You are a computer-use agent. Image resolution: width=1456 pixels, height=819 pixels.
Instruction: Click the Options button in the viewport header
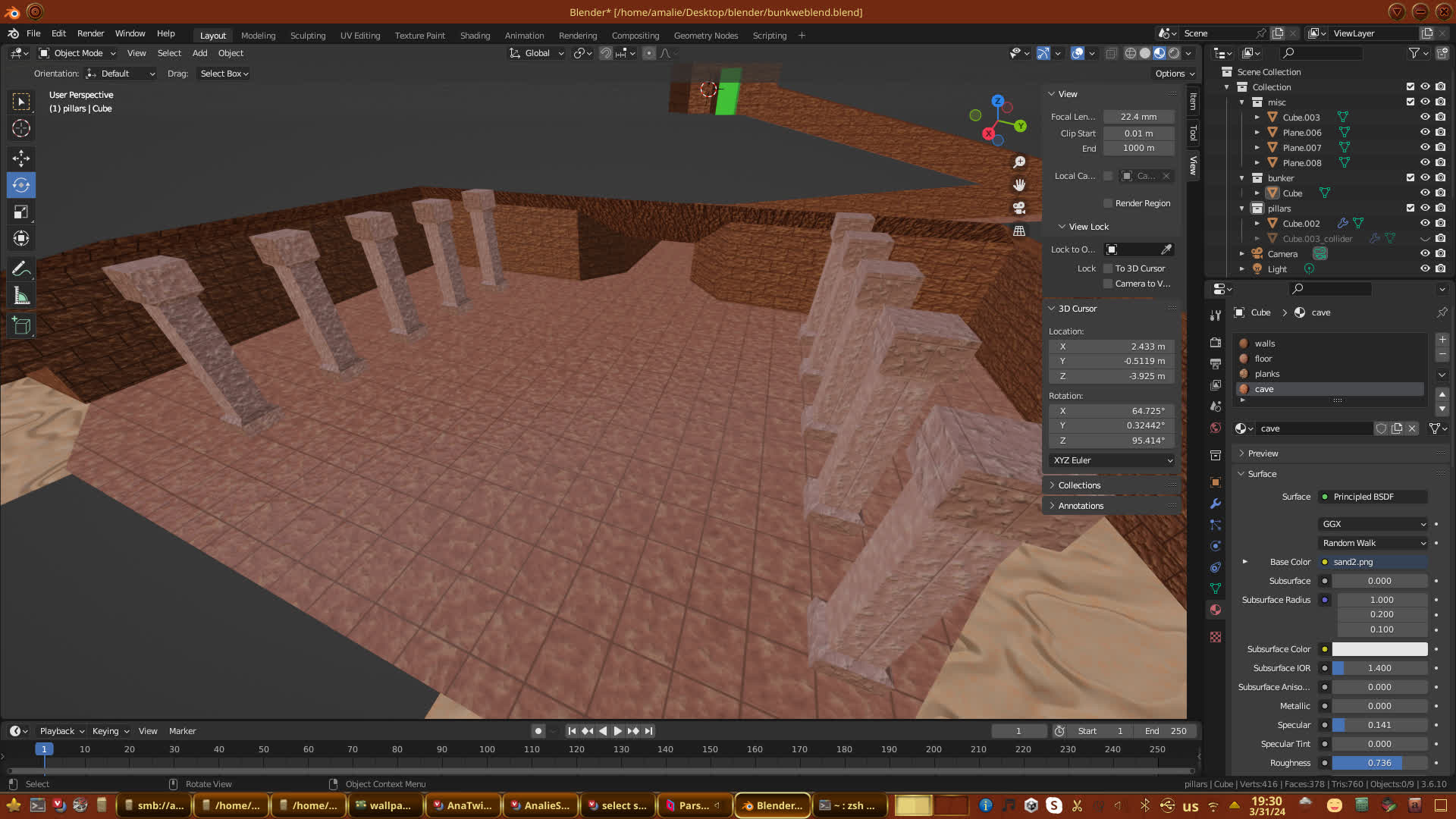1174,74
